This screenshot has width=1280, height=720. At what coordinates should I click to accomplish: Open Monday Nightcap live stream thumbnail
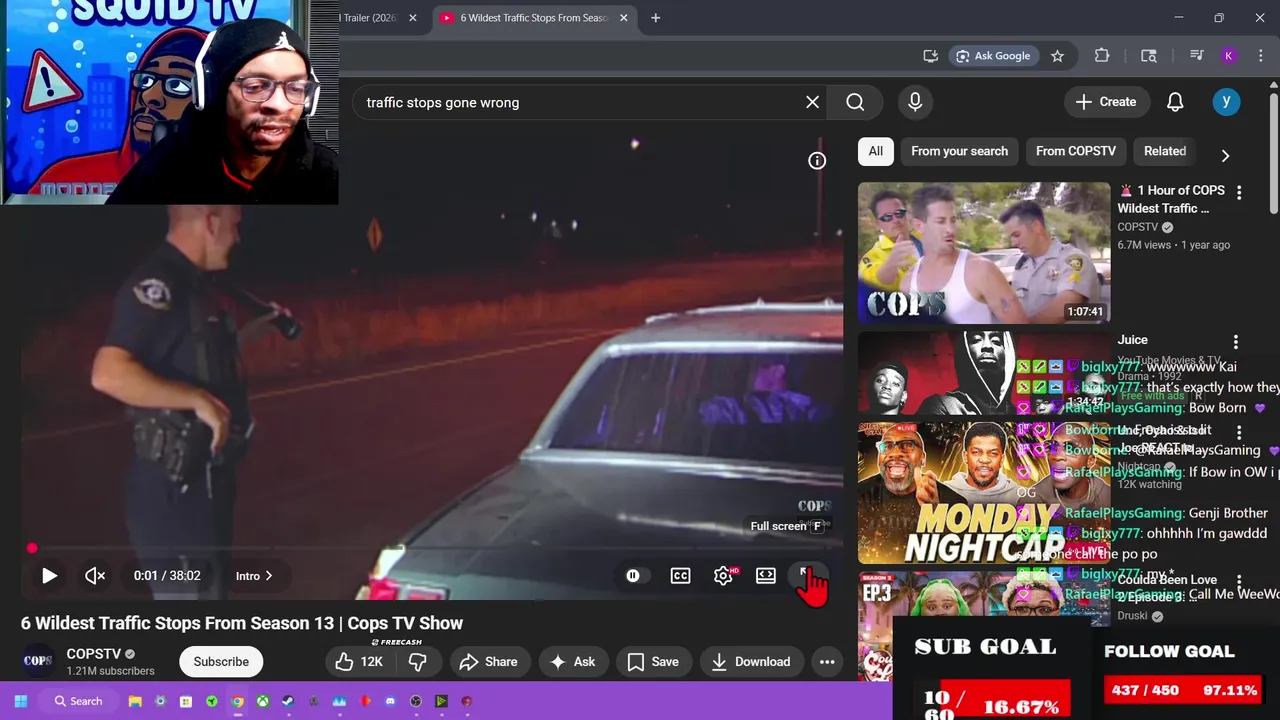[984, 493]
